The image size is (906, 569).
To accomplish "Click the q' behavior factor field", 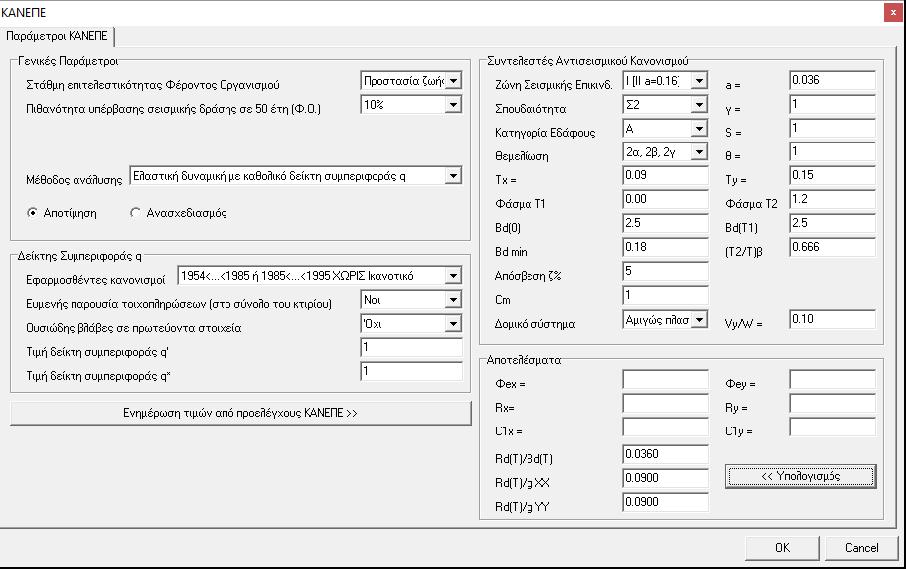I will [x=411, y=348].
